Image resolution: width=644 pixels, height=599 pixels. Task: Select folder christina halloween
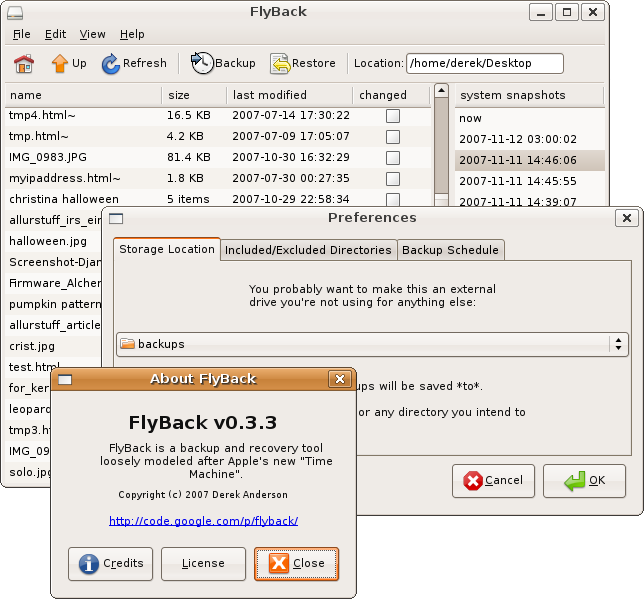(x=218, y=199)
